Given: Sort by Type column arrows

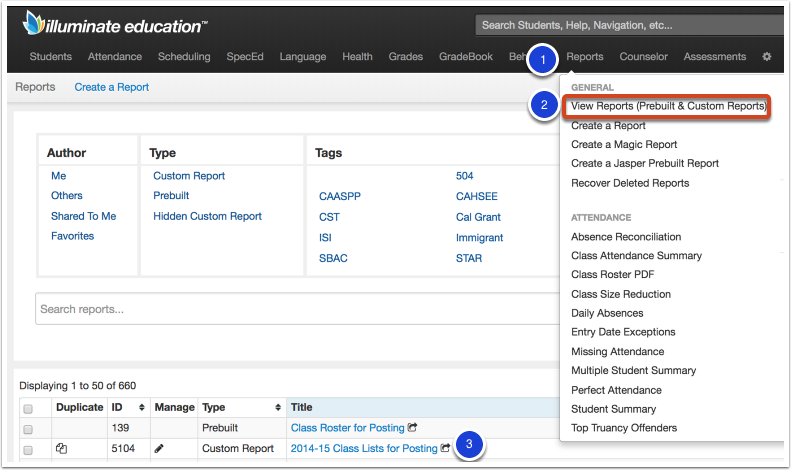Looking at the screenshot, I should [278, 407].
